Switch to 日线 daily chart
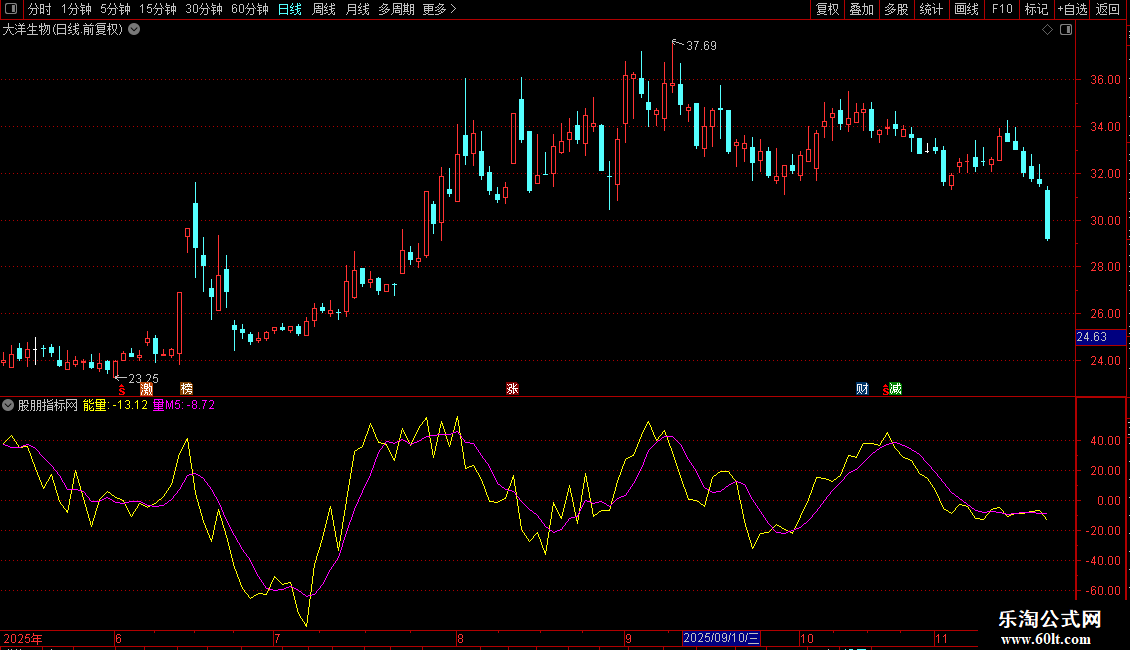Viewport: 1130px width, 650px height. click(290, 9)
